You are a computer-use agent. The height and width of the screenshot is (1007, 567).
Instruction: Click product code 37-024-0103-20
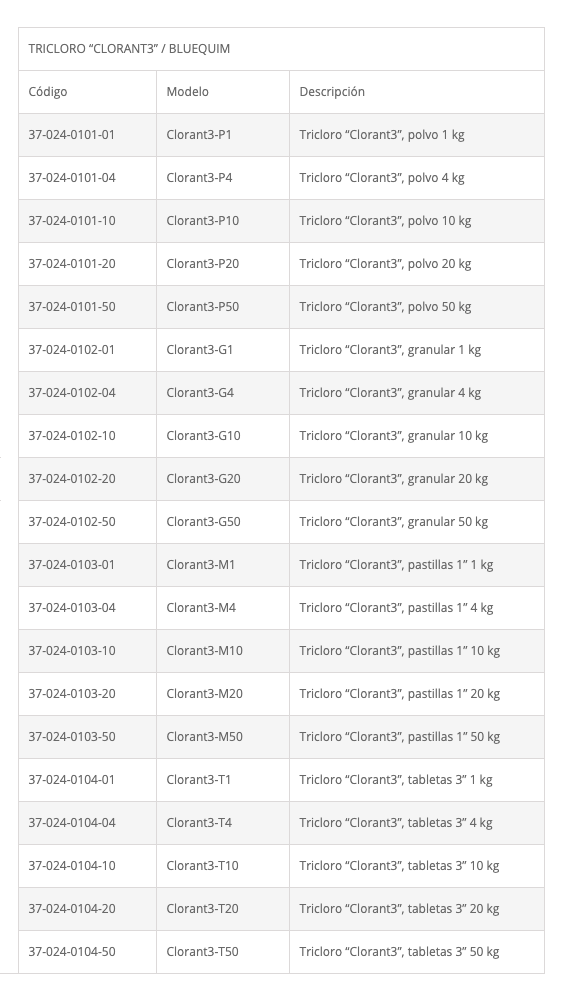[x=72, y=694]
